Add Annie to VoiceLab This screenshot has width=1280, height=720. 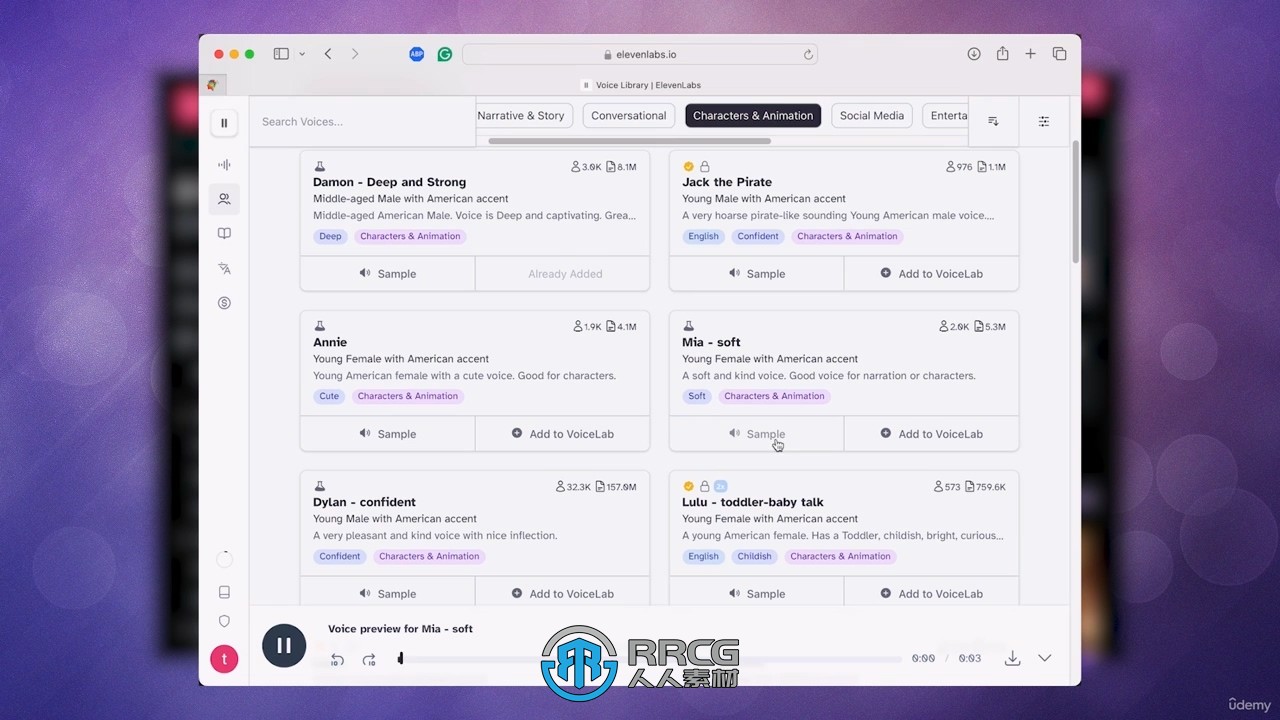[563, 433]
